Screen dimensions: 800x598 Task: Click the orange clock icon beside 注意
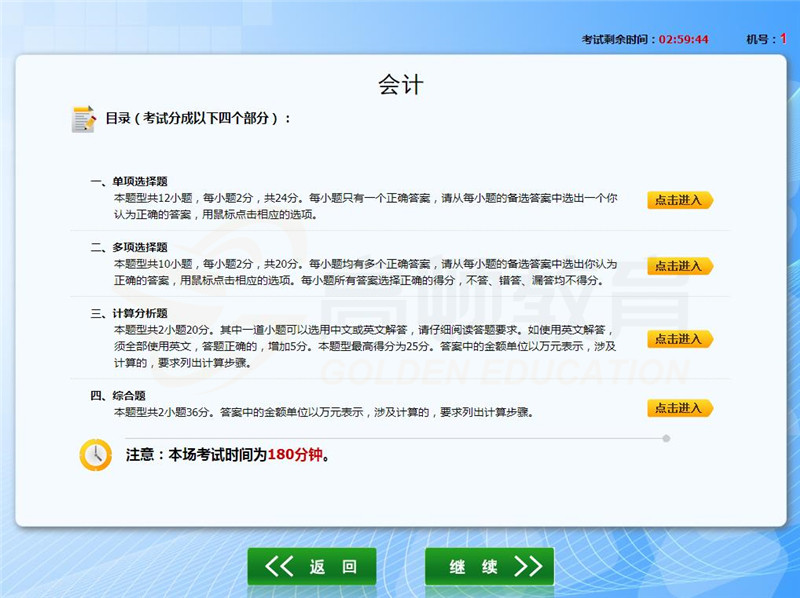pyautogui.click(x=95, y=454)
